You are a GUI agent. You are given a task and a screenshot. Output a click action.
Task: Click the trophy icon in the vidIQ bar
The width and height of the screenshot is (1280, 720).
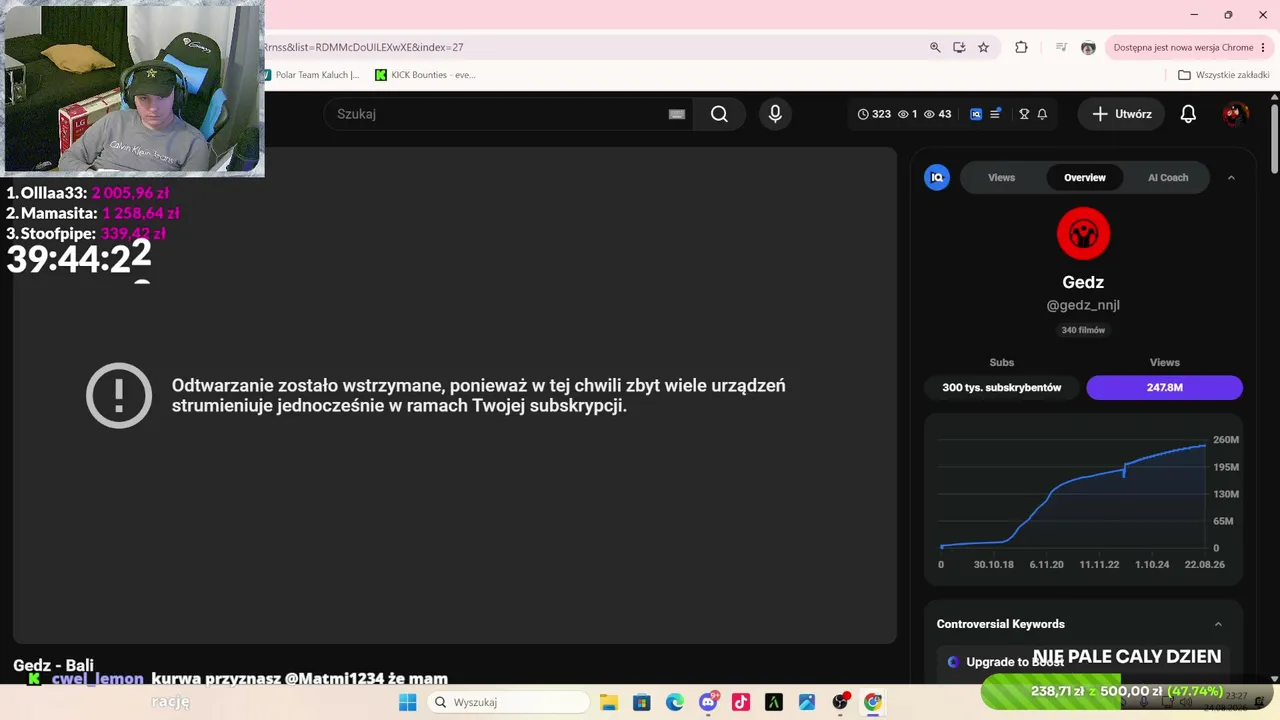pos(1024,114)
